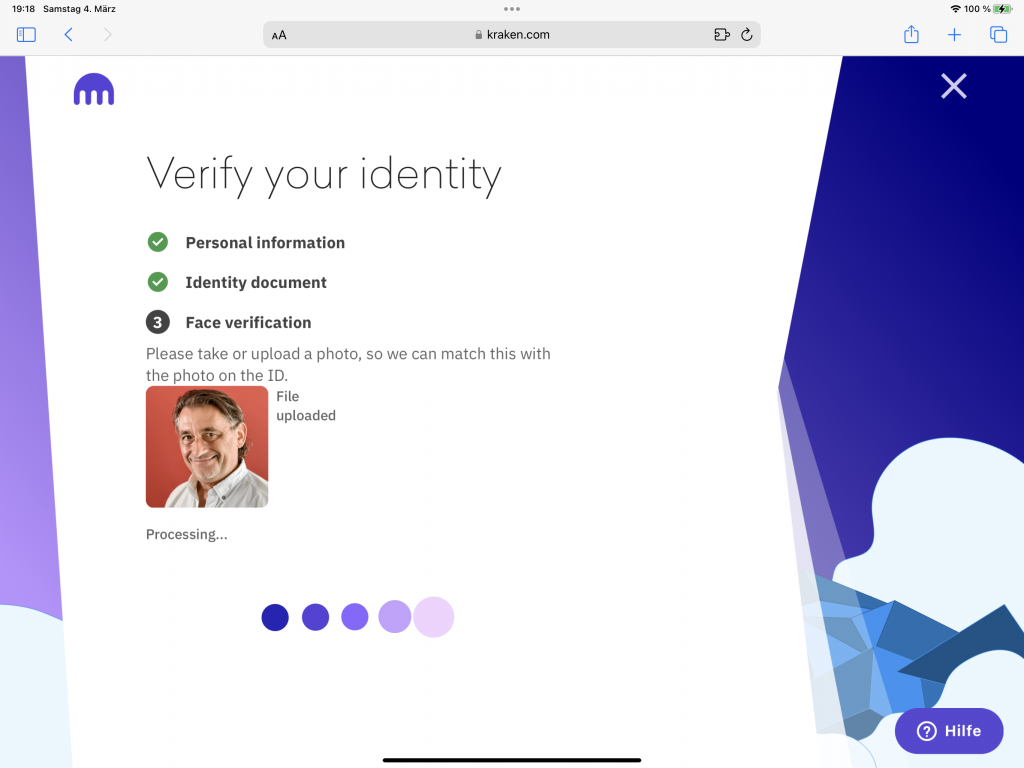The image size is (1024, 768).
Task: Click the forward navigation arrow
Action: pos(108,35)
